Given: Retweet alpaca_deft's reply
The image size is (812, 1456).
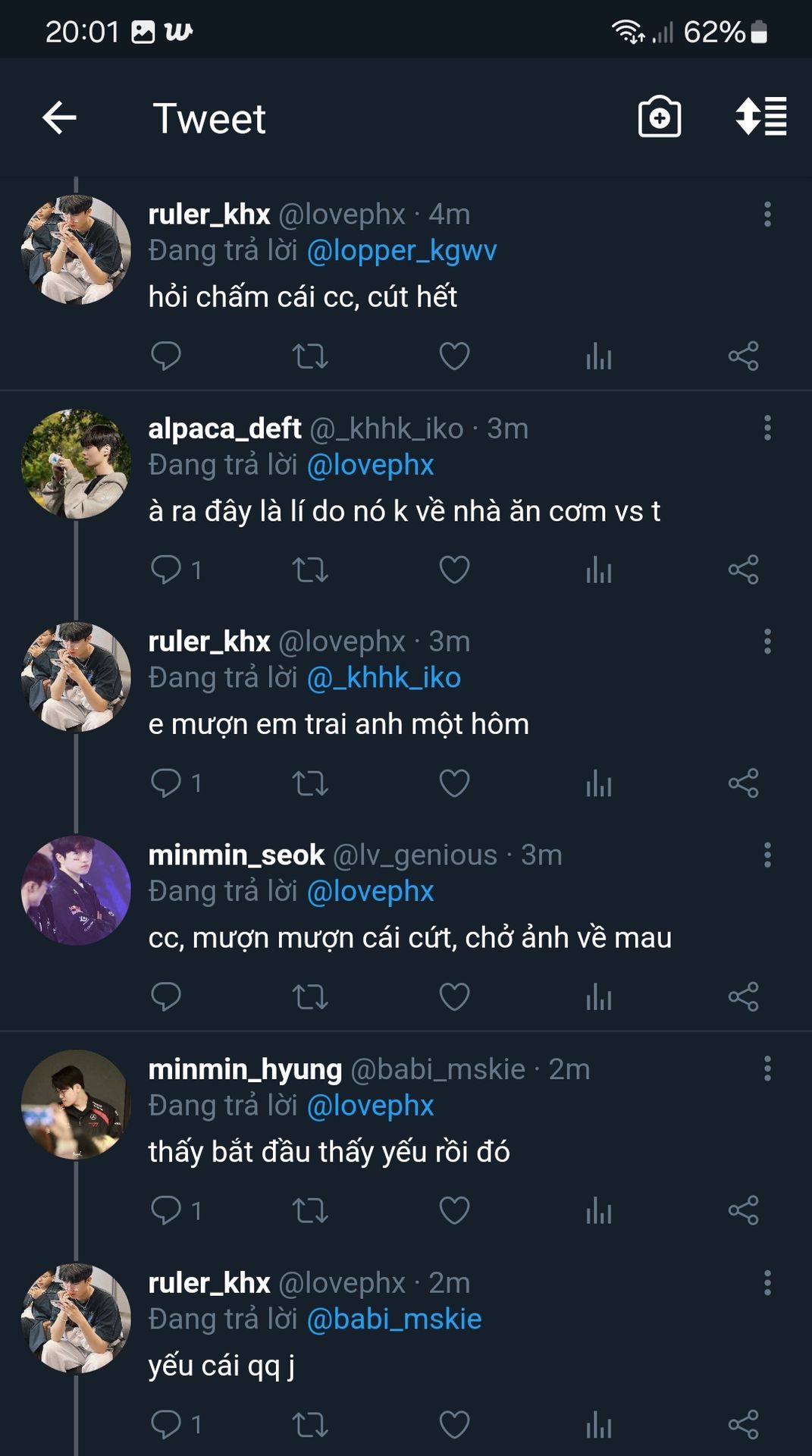Looking at the screenshot, I should [310, 570].
